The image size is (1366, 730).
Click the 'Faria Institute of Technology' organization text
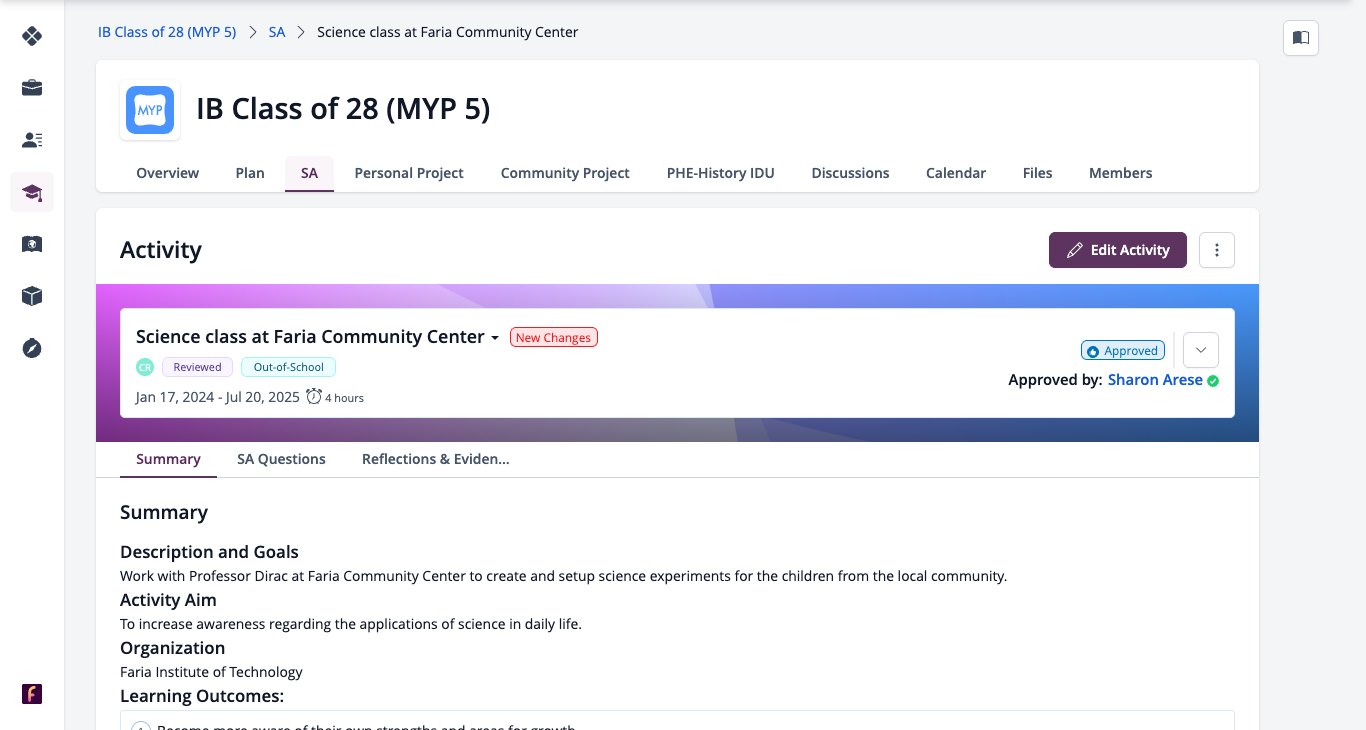tap(211, 672)
